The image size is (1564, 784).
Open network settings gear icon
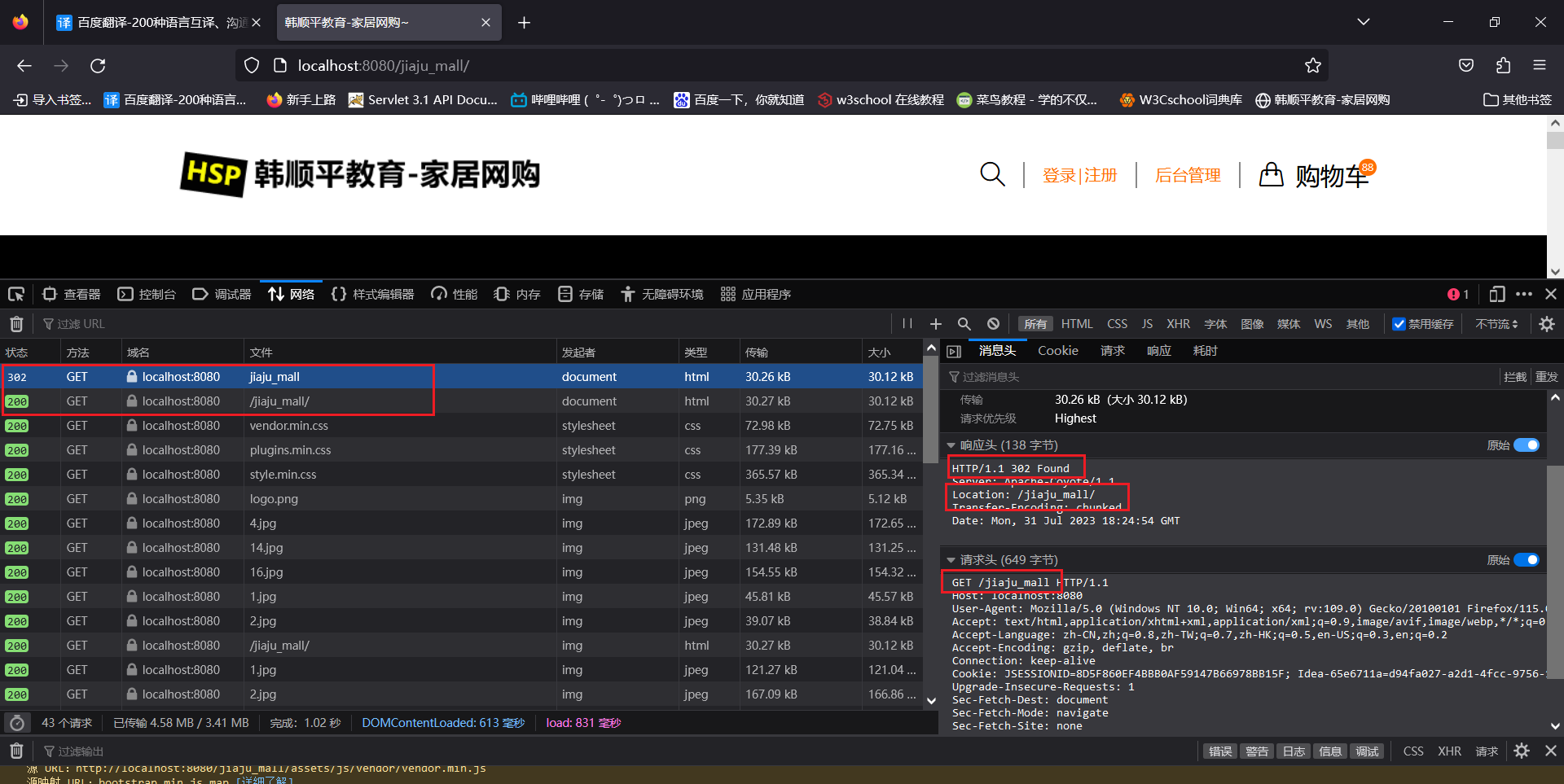(1547, 324)
